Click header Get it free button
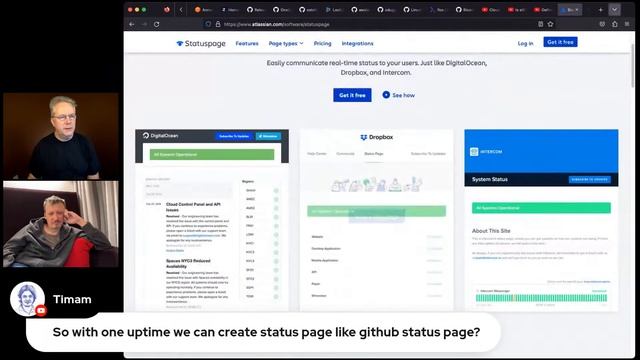 coord(560,42)
